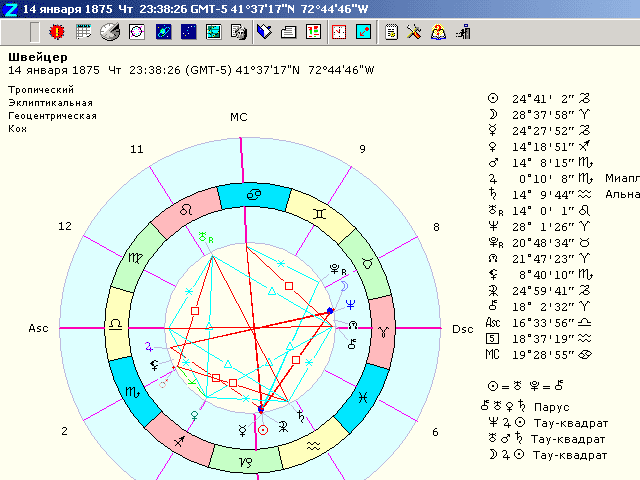Click the Cancer sign segment
640x480 pixels.
pyautogui.click(x=255, y=196)
